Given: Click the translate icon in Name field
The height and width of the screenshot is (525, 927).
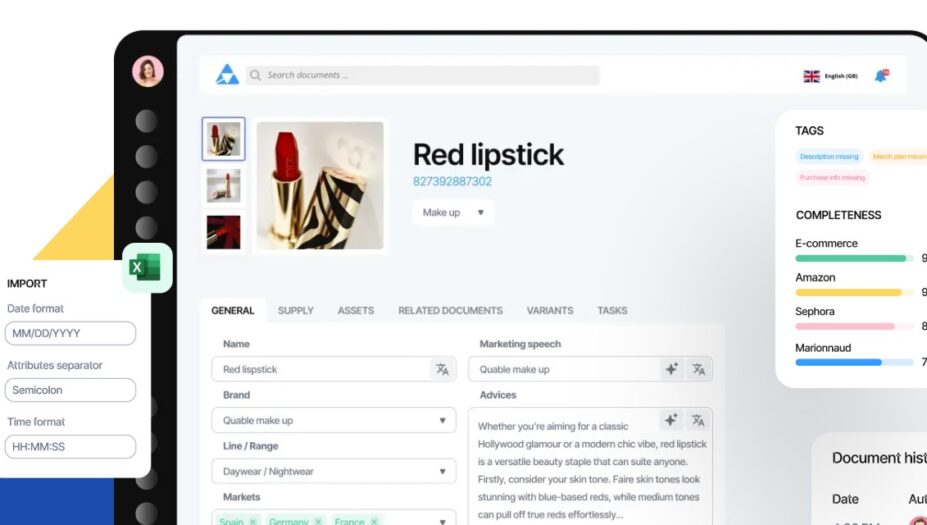Looking at the screenshot, I should 442,370.
